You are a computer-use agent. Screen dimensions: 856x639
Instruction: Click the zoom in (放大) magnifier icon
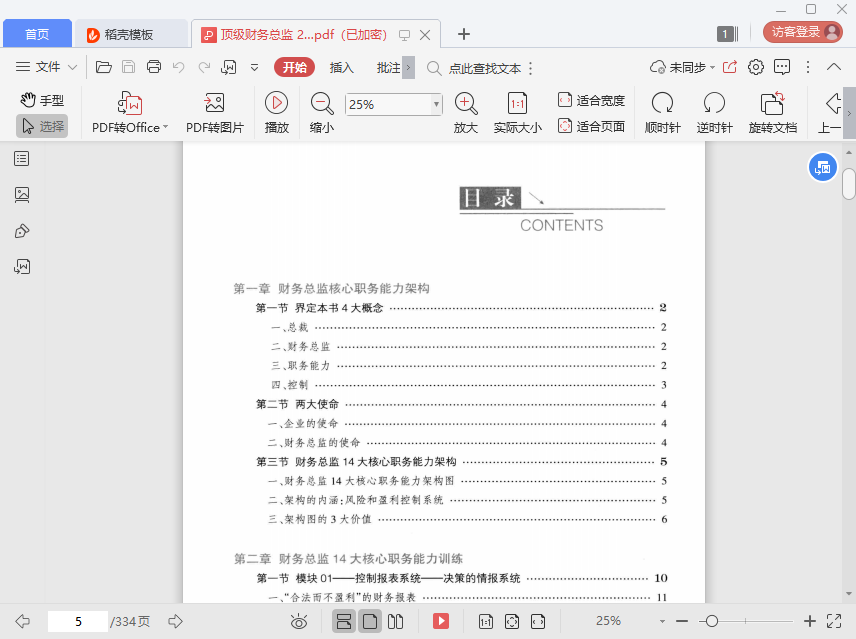click(x=465, y=103)
